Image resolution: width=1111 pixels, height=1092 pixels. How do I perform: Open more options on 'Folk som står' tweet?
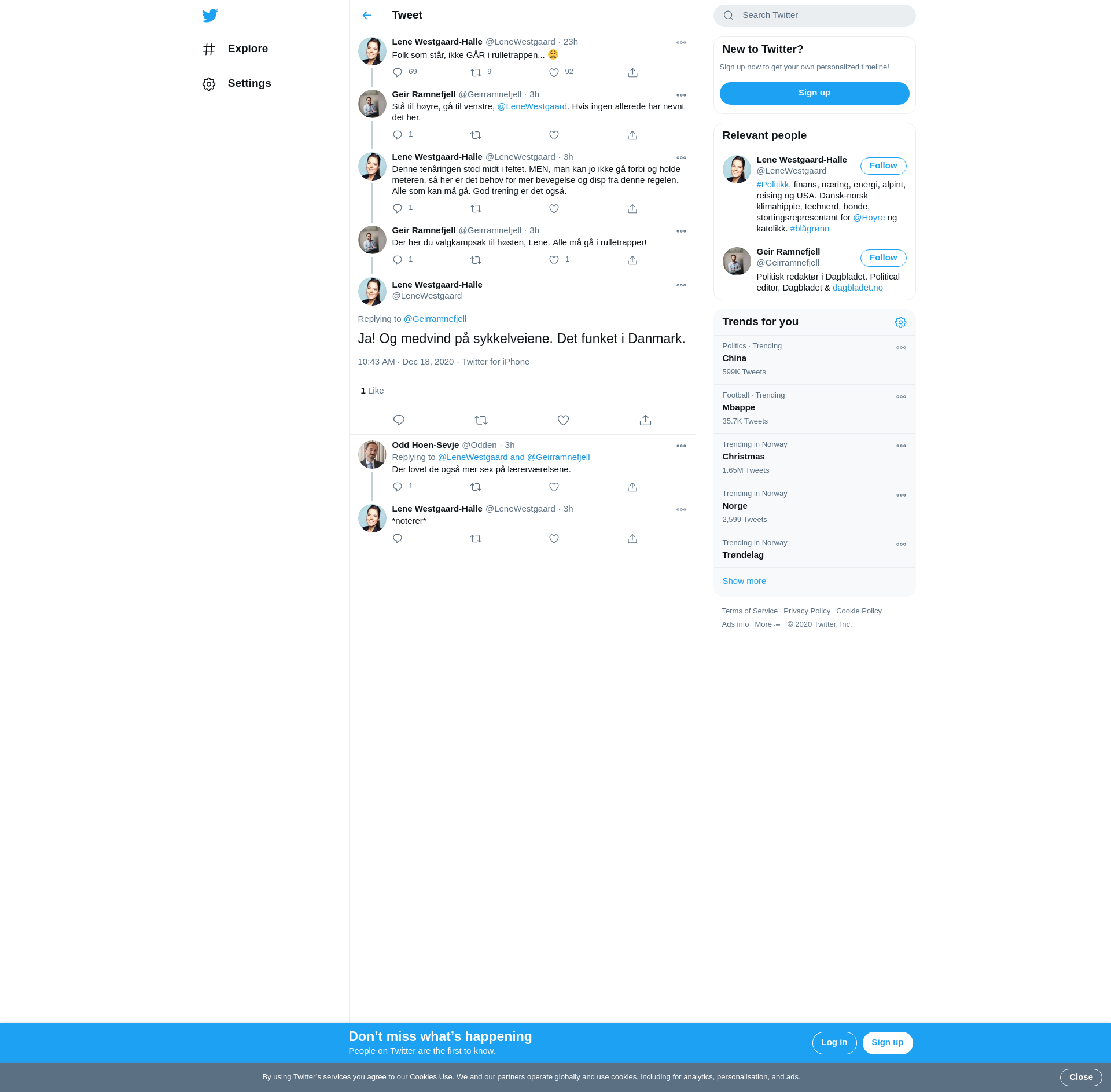pos(681,42)
